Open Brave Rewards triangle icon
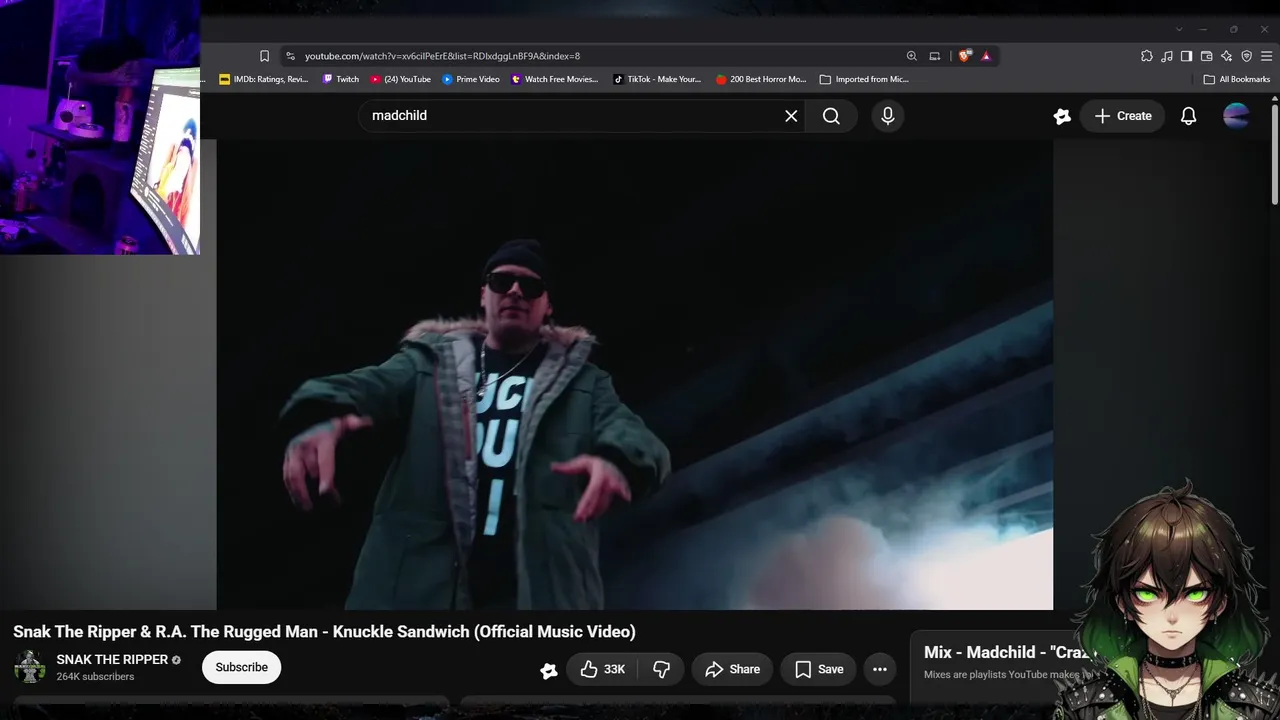The width and height of the screenshot is (1280, 720). pos(986,56)
